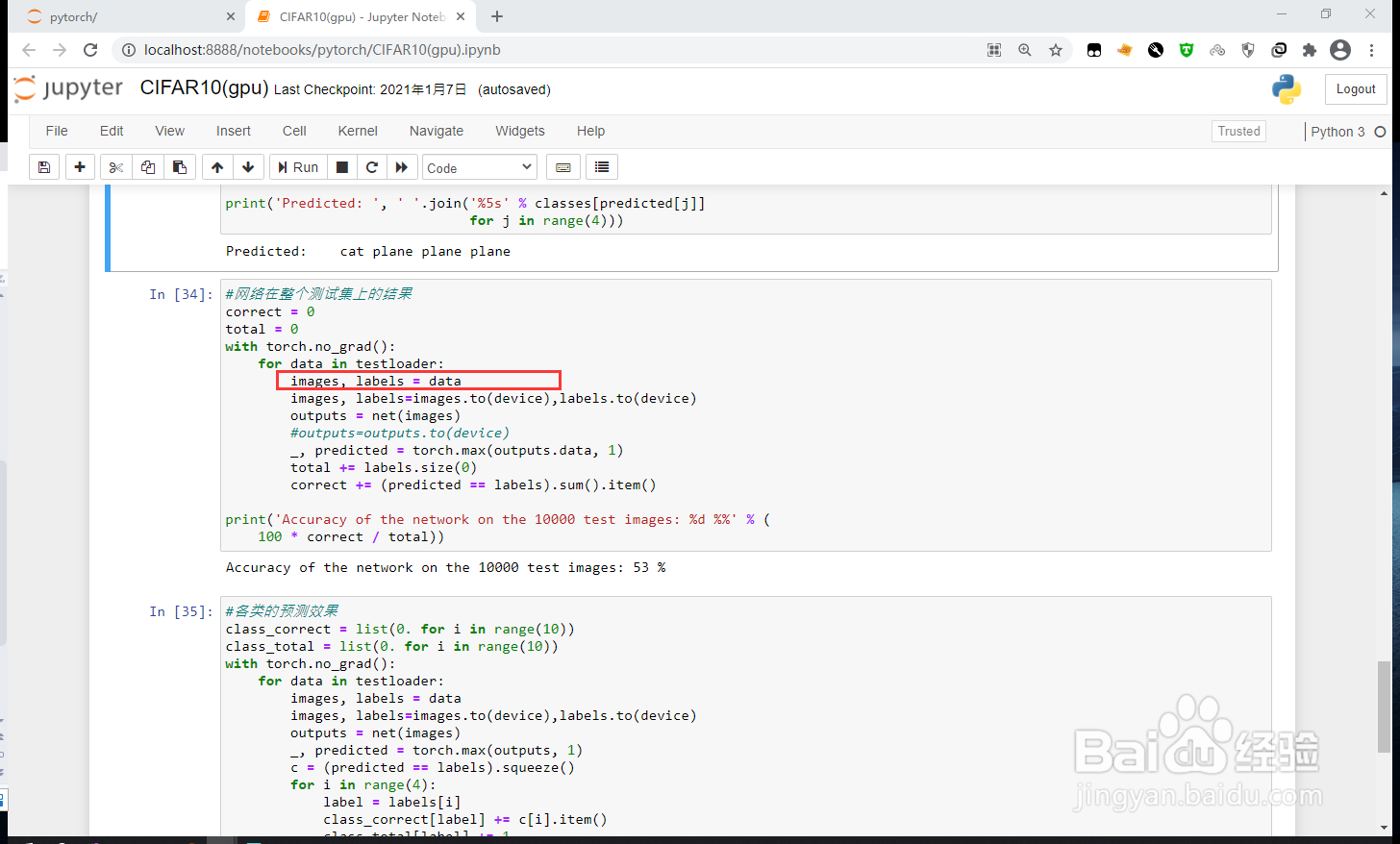Click 'class_correct = list' code line
Image resolution: width=1400 pixels, height=844 pixels.
point(400,629)
